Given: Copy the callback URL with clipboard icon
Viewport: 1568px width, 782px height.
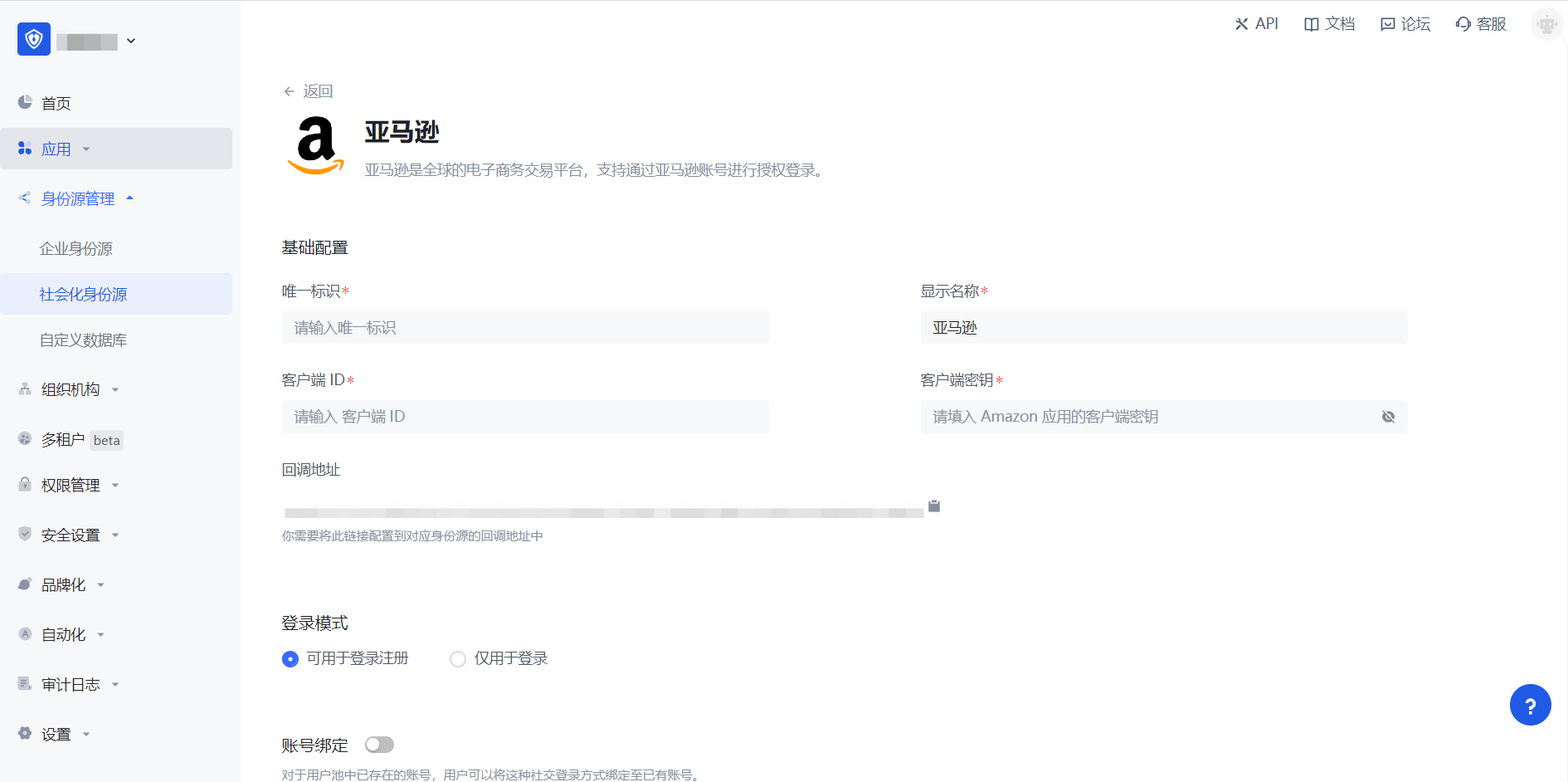Looking at the screenshot, I should (x=934, y=506).
